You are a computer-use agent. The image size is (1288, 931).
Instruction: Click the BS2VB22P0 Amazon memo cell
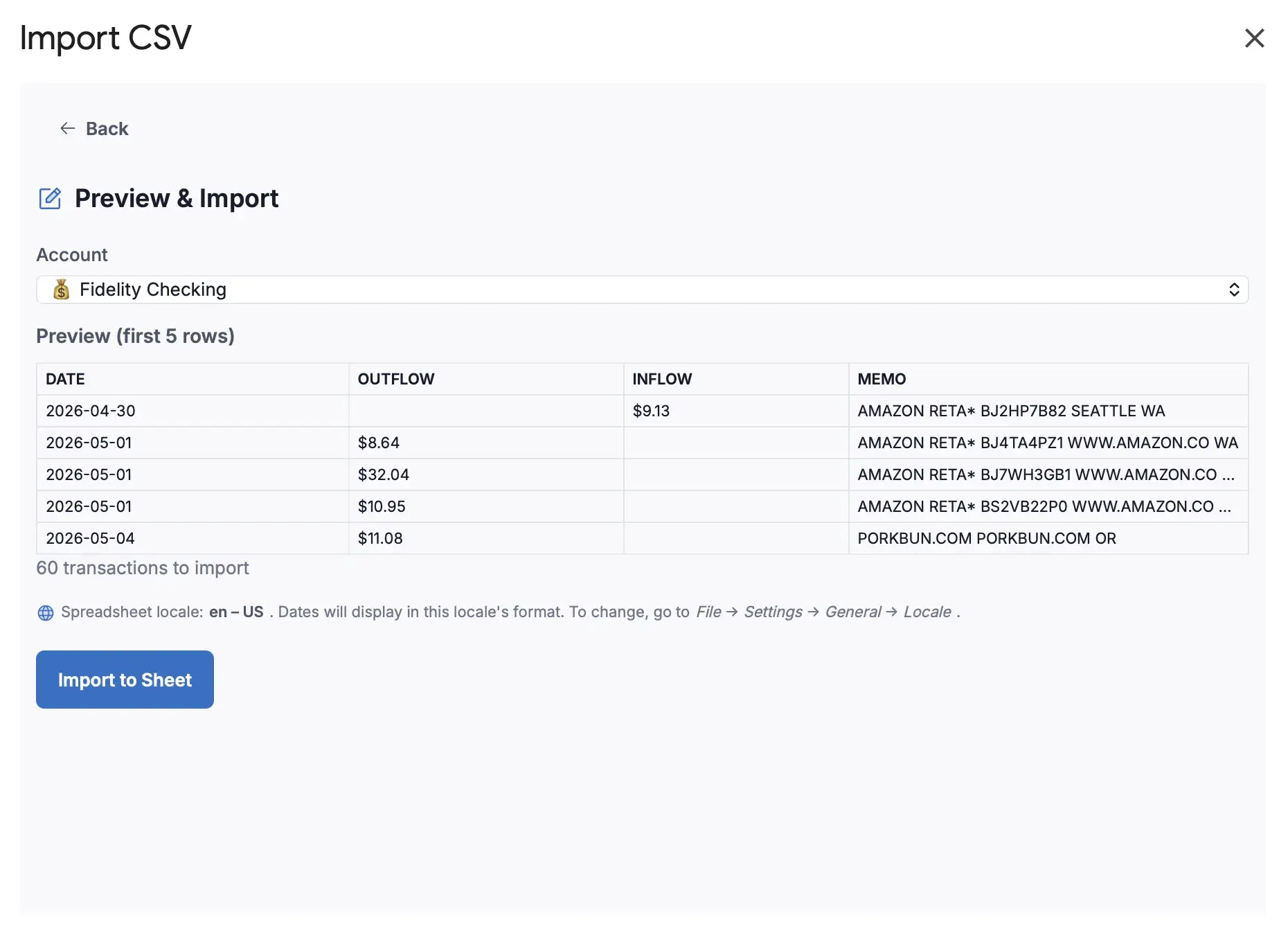[1048, 506]
